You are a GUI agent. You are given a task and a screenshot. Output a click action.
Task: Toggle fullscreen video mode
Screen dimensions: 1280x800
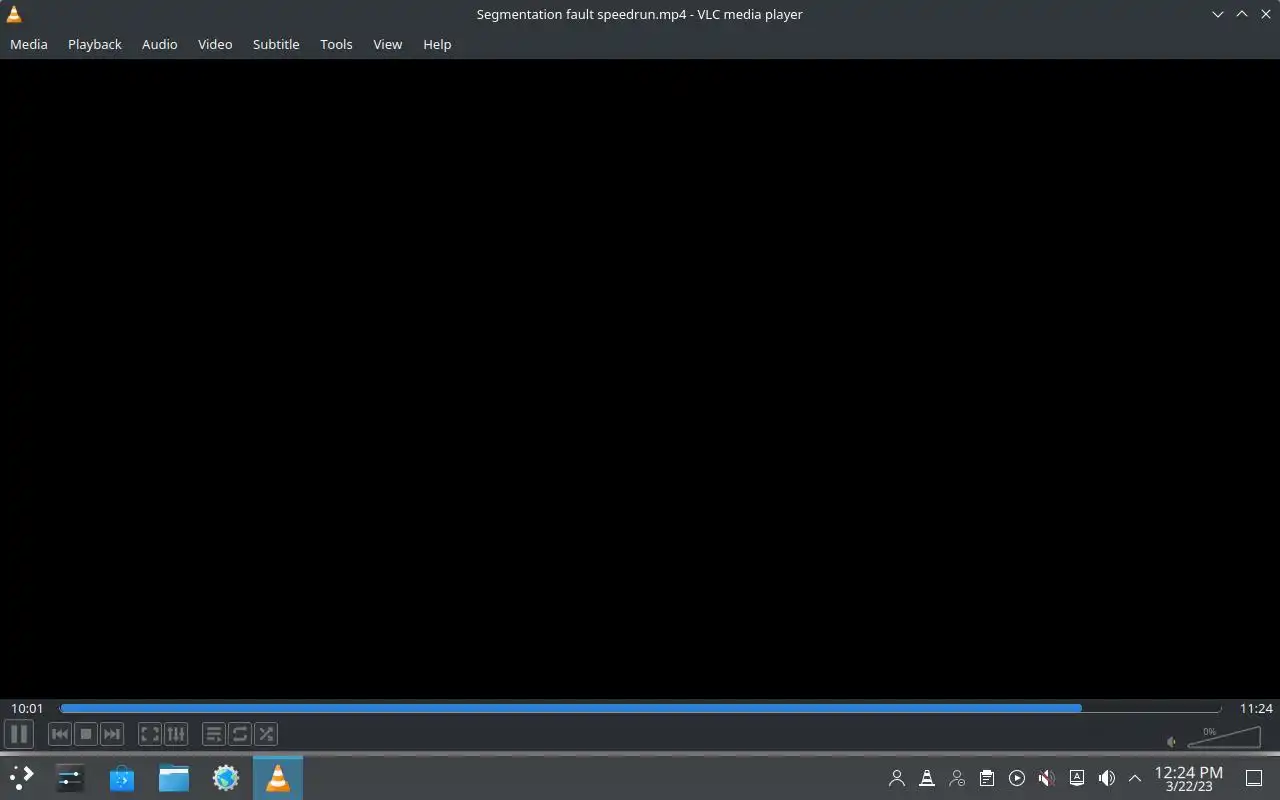tap(150, 734)
